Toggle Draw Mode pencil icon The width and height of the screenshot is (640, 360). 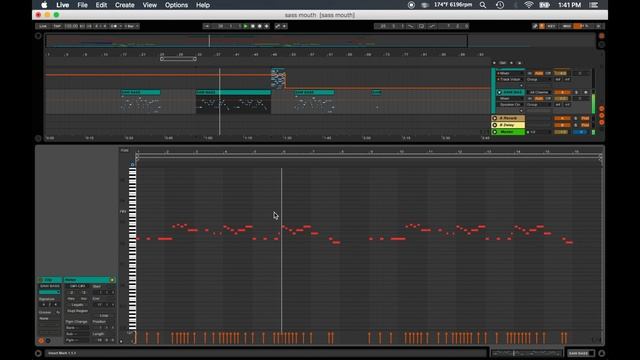535,26
